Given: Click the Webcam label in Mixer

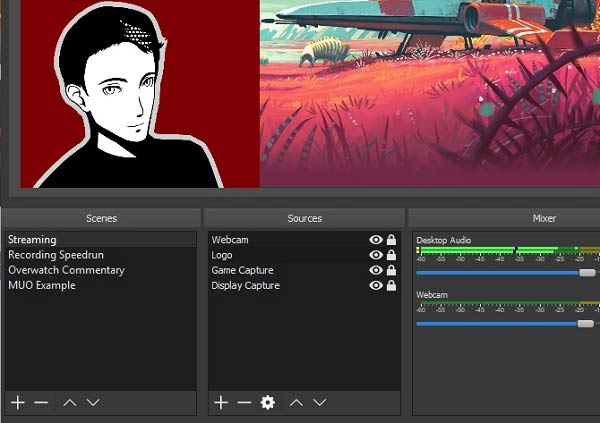Looking at the screenshot, I should tap(432, 295).
